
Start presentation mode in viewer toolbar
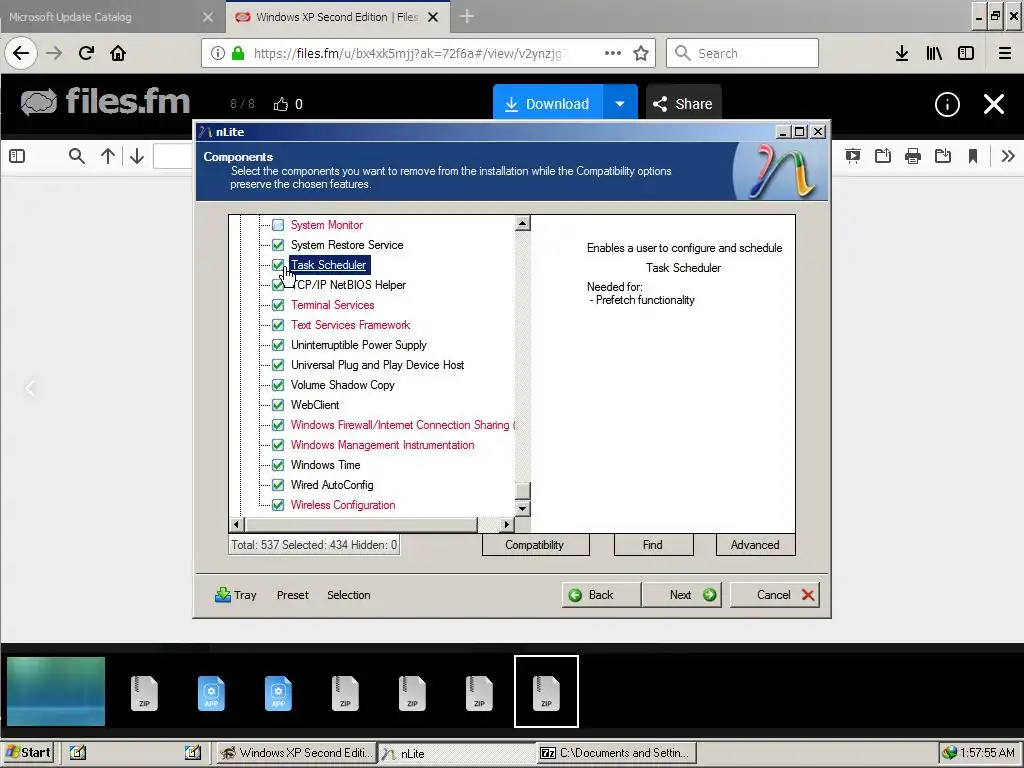click(852, 155)
